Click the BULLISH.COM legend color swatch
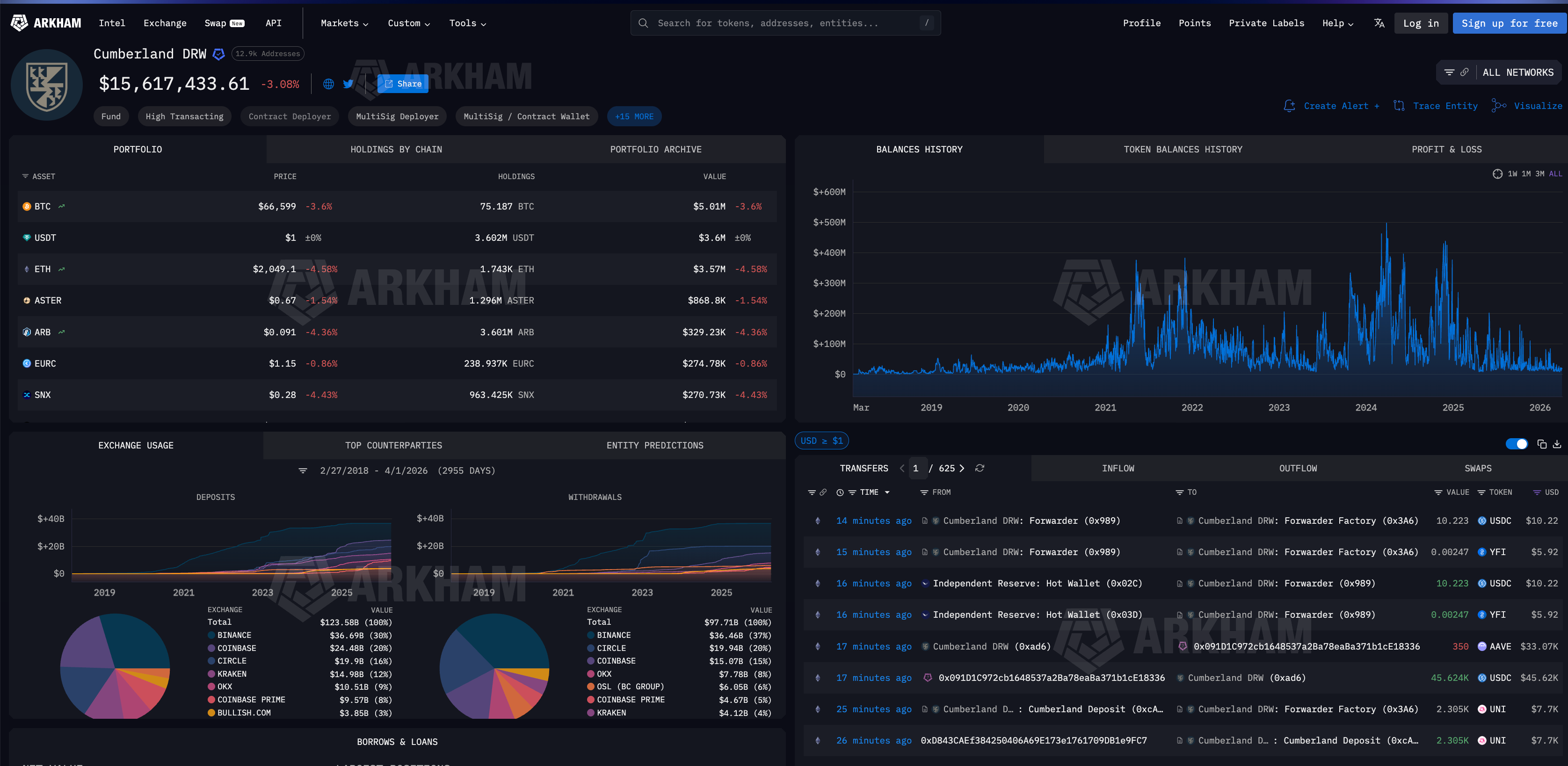The height and width of the screenshot is (766, 1568). coord(211,713)
